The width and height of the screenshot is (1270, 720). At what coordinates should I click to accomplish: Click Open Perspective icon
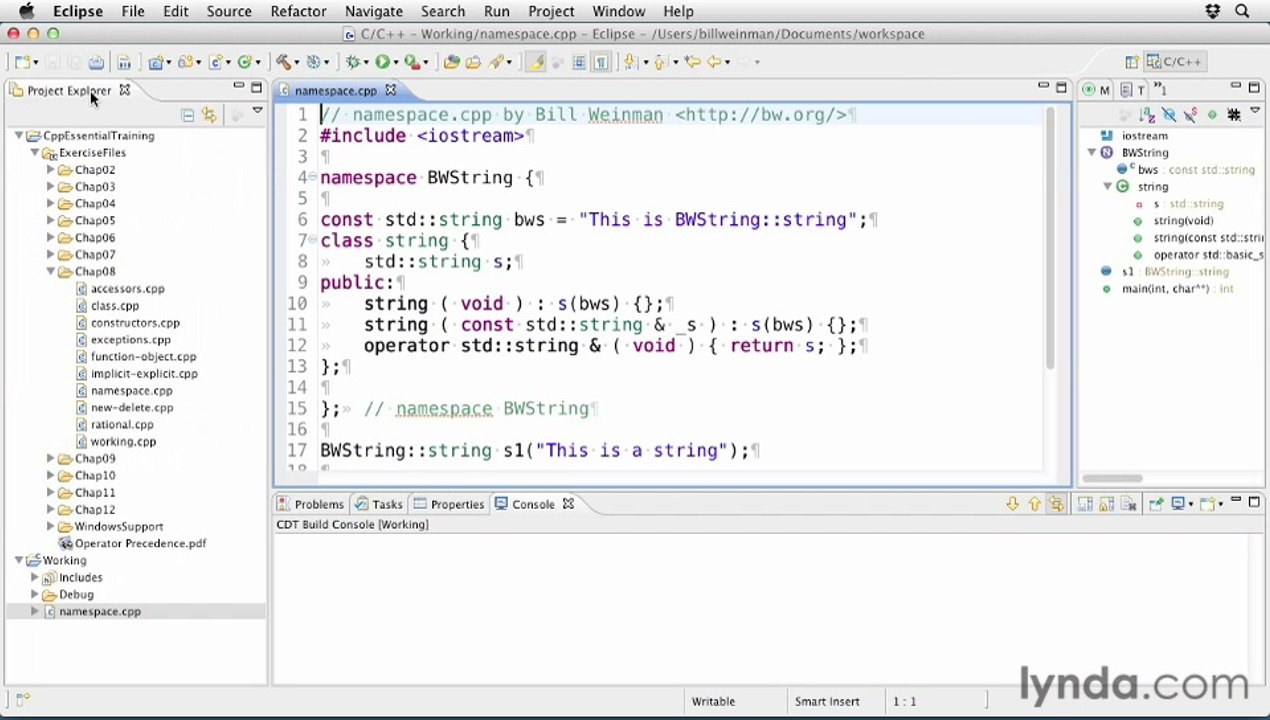1132,62
